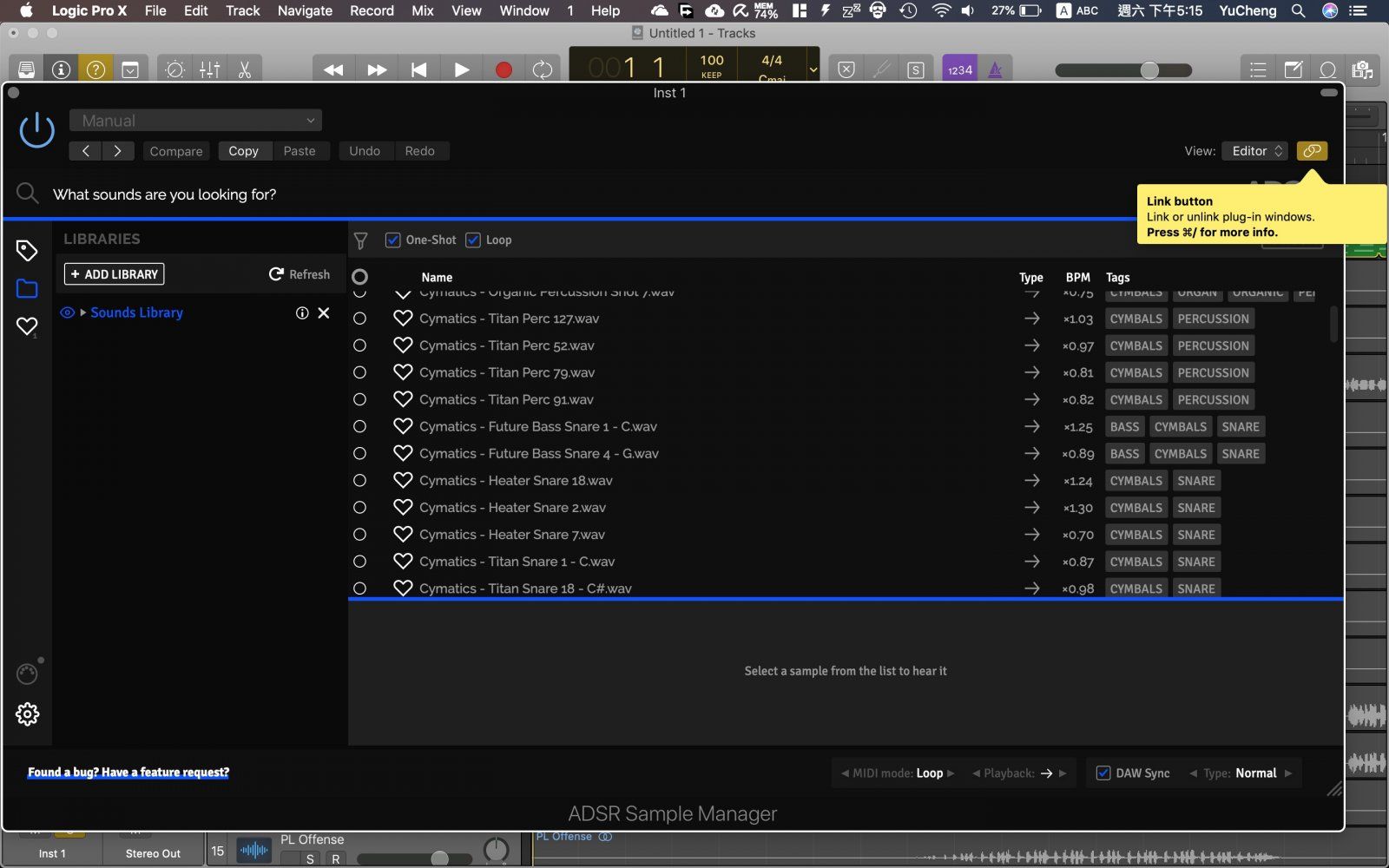Go to next plug-in preset
Viewport: 1389px width, 868px height.
pyautogui.click(x=118, y=151)
